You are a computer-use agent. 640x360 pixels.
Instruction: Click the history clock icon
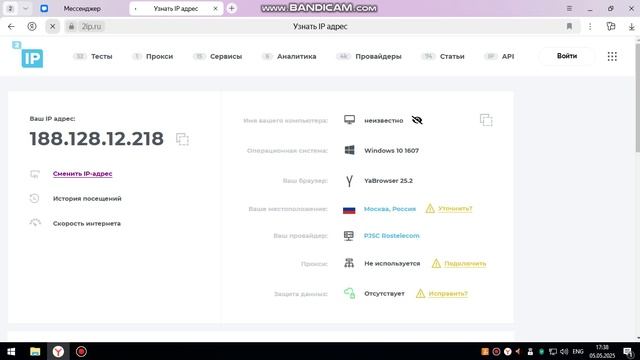pos(35,198)
